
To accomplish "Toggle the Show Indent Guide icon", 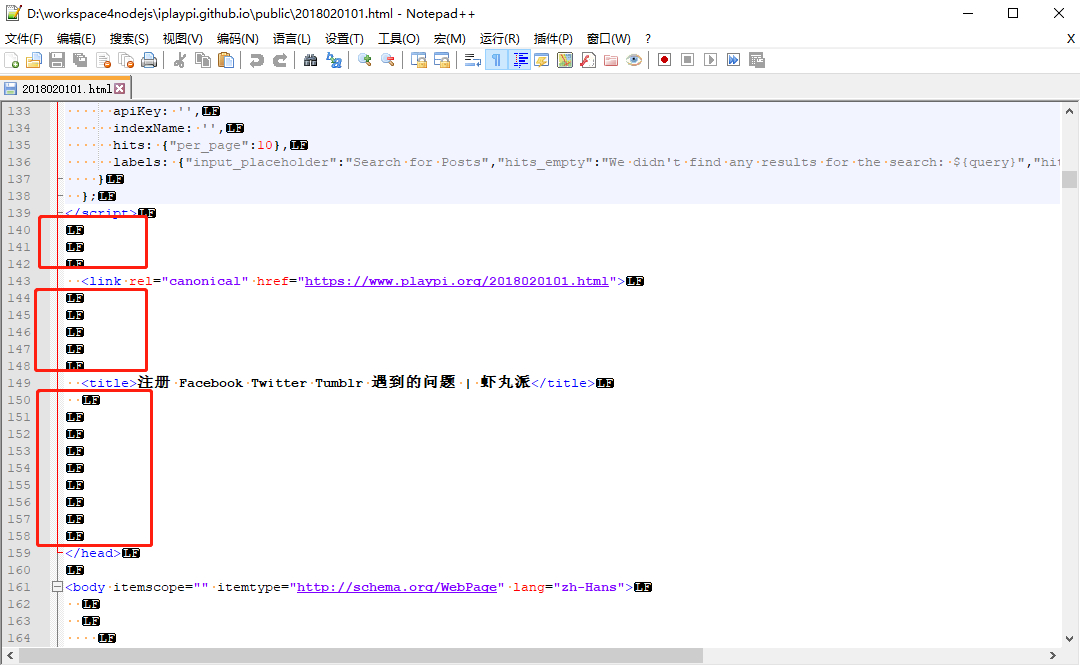I will pyautogui.click(x=520, y=61).
